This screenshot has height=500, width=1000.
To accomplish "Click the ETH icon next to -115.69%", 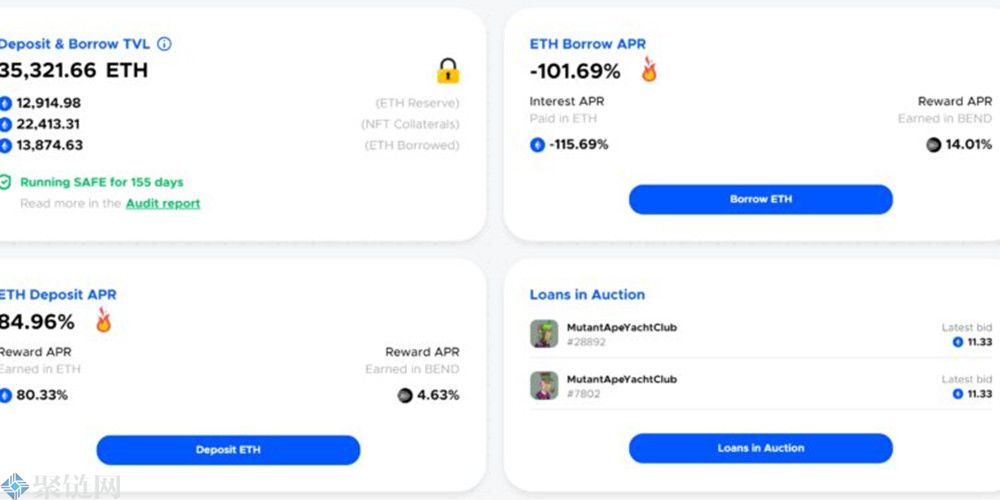I will 538,145.
